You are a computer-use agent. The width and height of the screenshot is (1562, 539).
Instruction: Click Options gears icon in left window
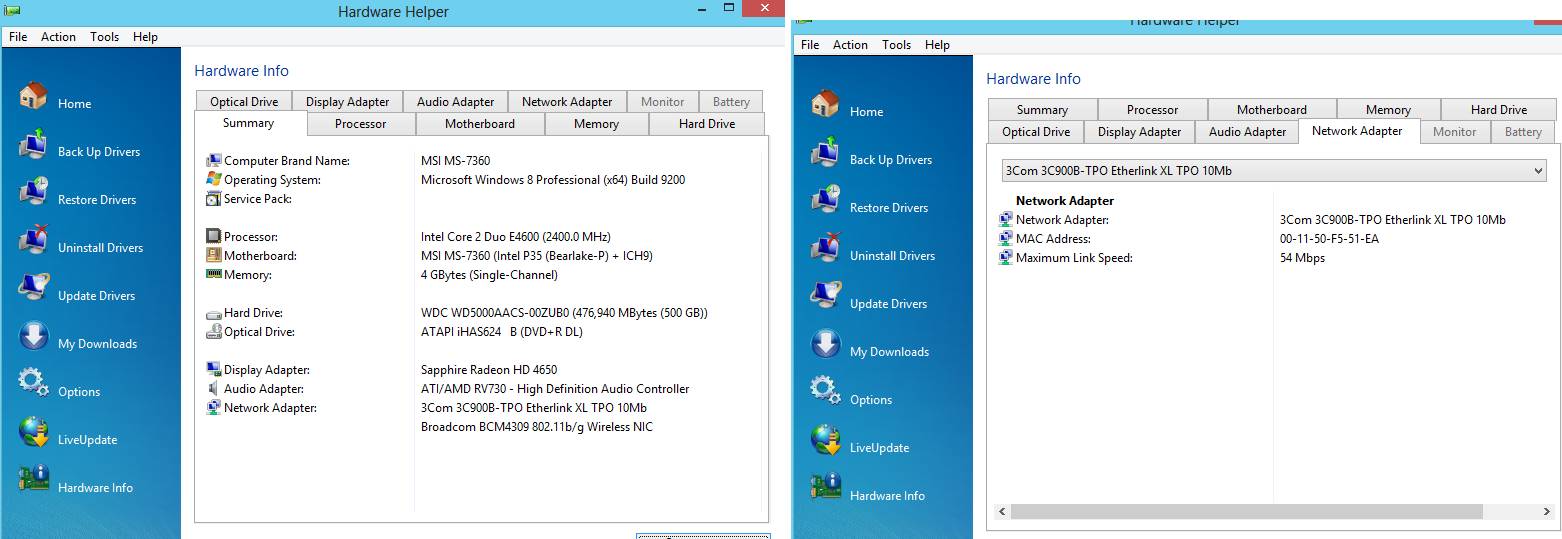(x=33, y=384)
